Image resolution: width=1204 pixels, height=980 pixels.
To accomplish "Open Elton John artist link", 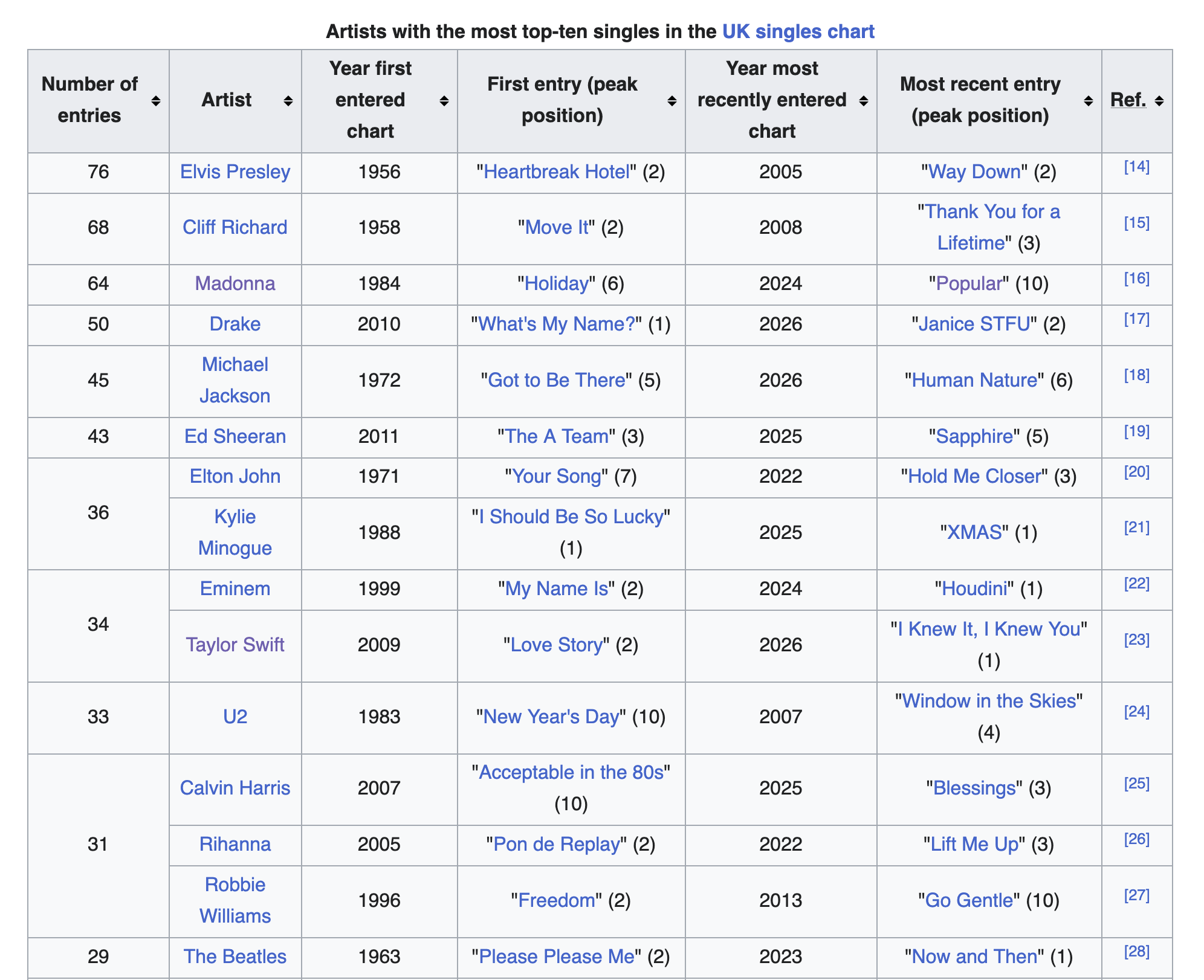I will click(235, 477).
